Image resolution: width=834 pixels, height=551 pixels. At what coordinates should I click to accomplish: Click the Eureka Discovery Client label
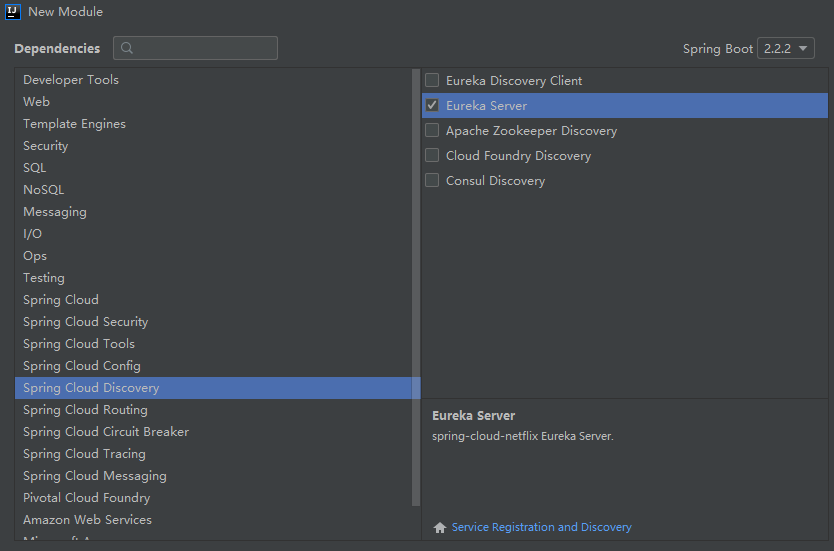tap(514, 81)
